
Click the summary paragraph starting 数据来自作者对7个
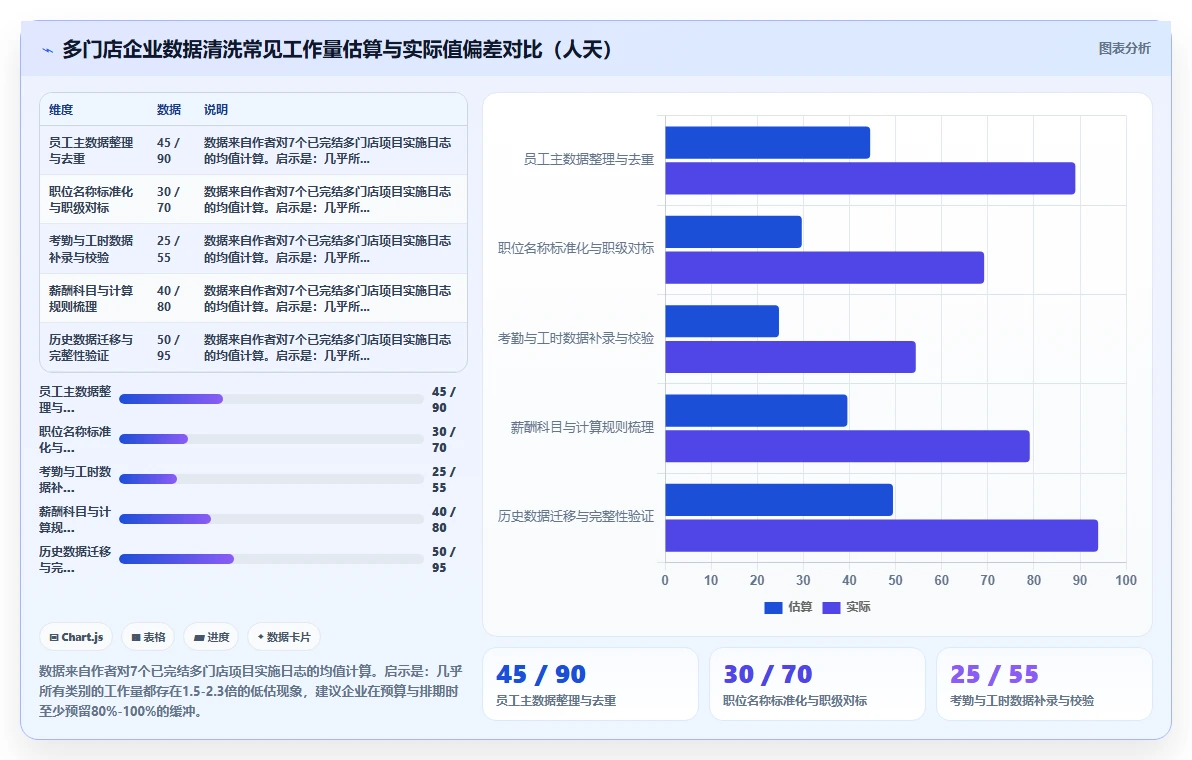click(x=251, y=692)
